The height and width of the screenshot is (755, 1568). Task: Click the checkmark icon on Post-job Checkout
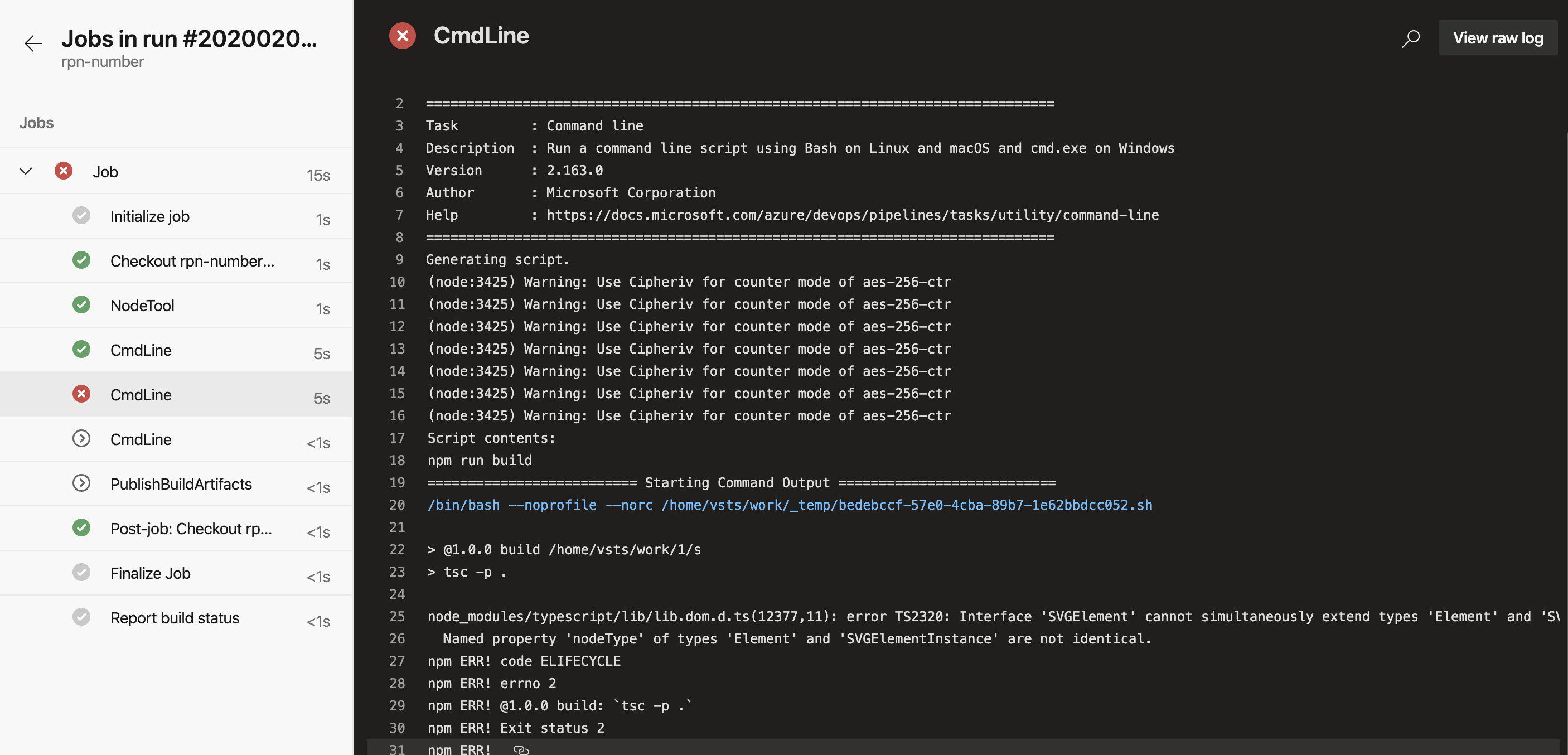point(81,528)
